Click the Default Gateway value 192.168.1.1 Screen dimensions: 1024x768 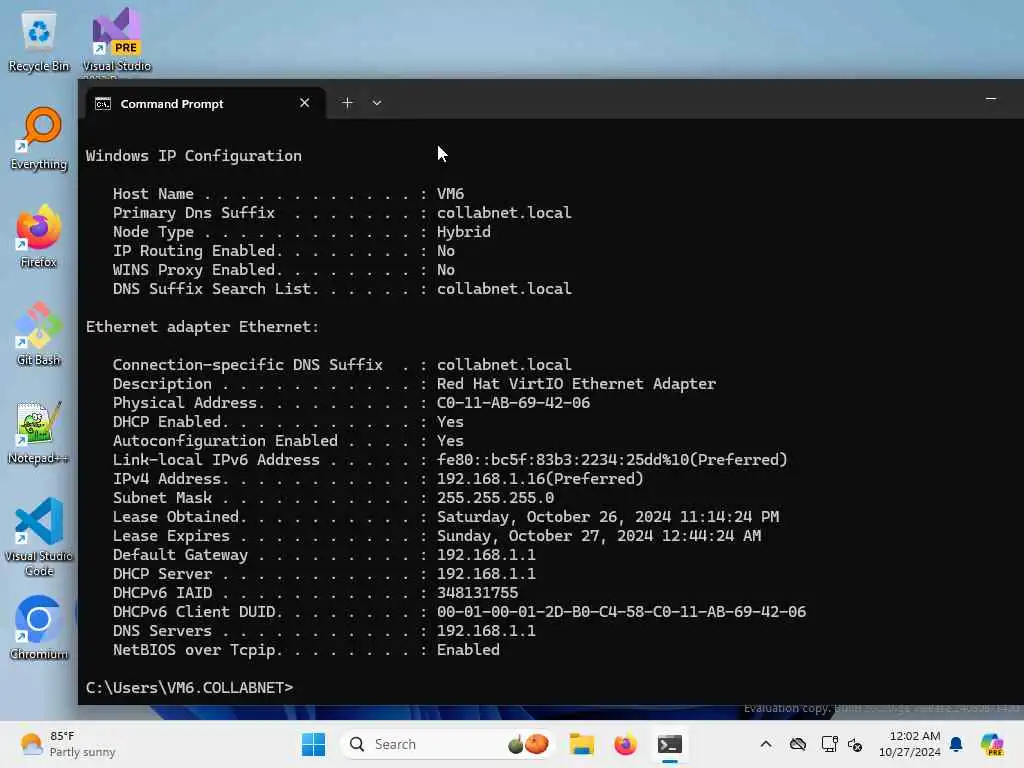(x=486, y=555)
